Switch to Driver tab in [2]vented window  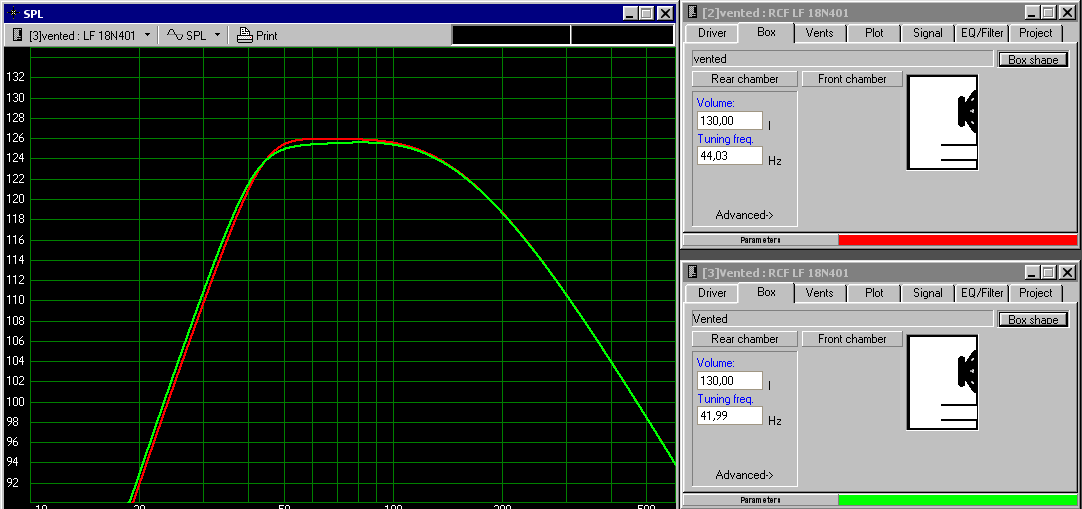tap(712, 33)
